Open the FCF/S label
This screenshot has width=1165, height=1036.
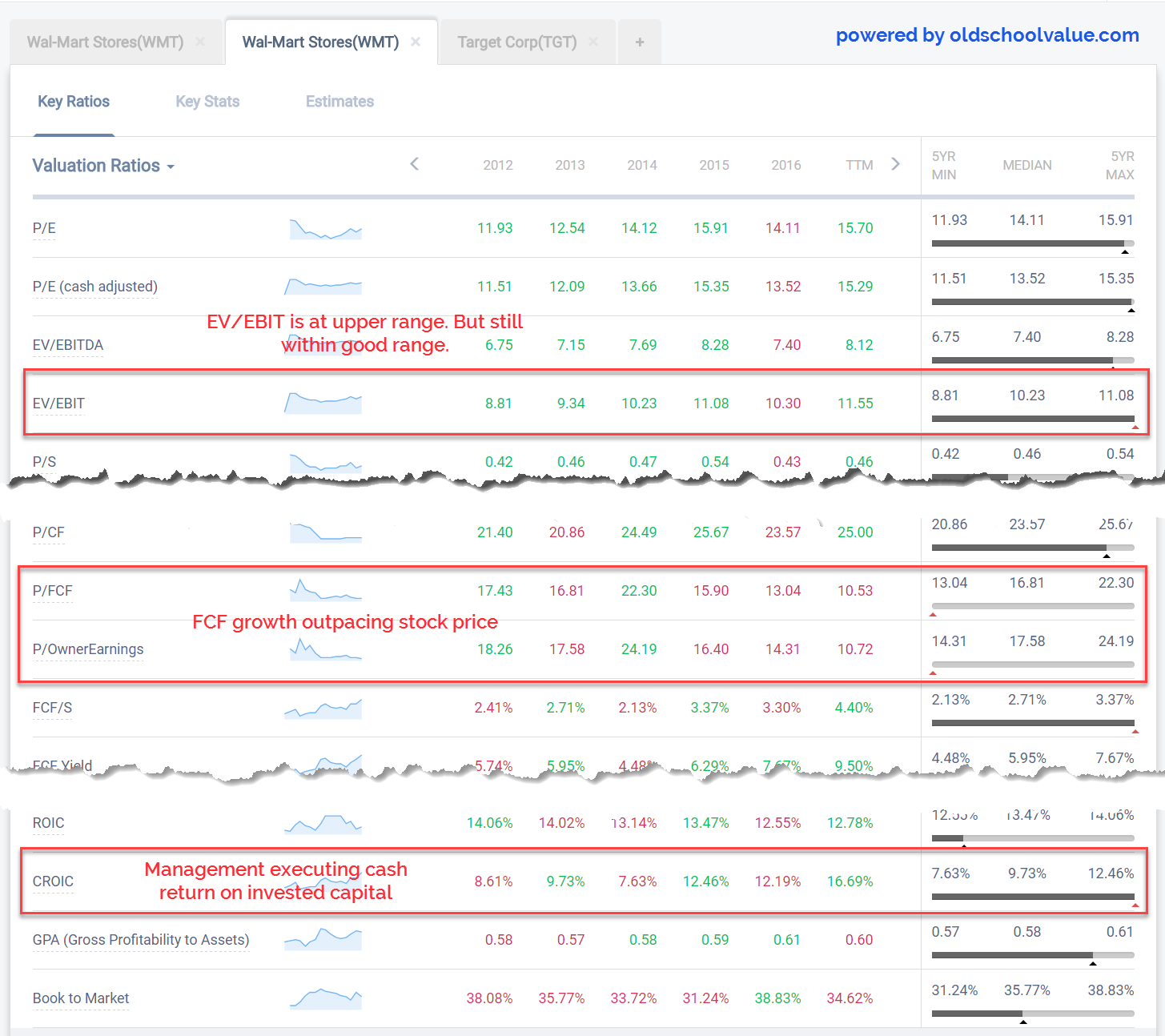(x=52, y=708)
